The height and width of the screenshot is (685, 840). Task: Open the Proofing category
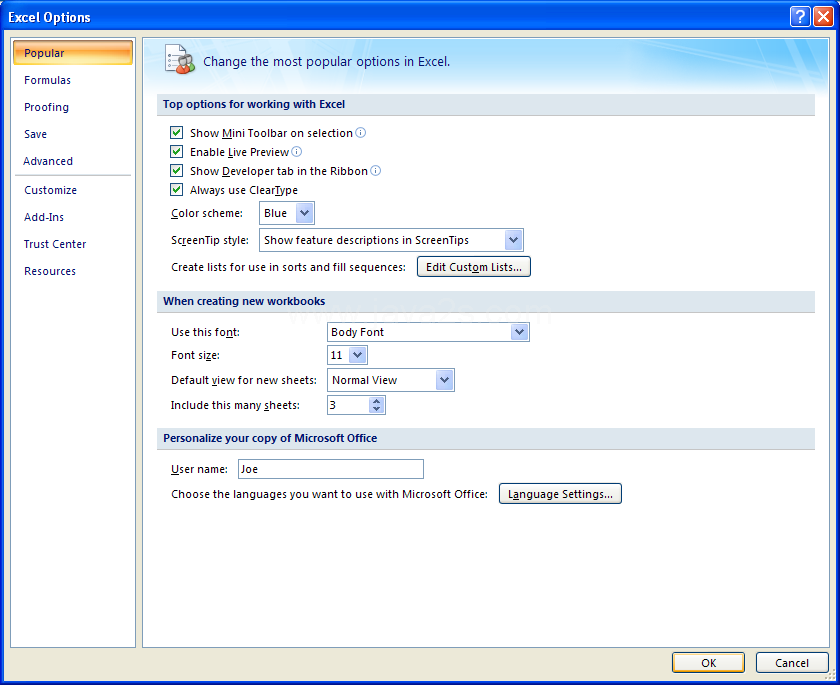[73, 107]
